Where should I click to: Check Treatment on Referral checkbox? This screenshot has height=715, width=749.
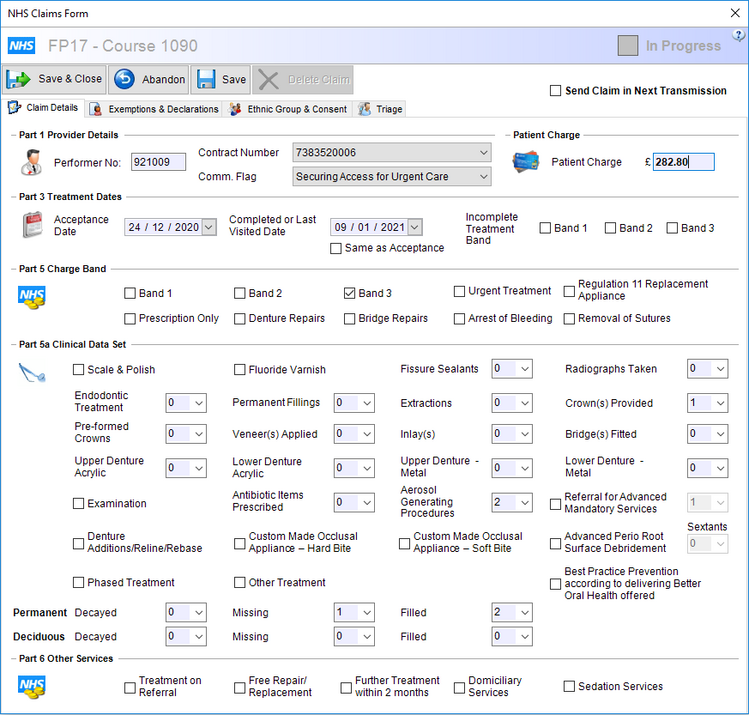pos(129,688)
